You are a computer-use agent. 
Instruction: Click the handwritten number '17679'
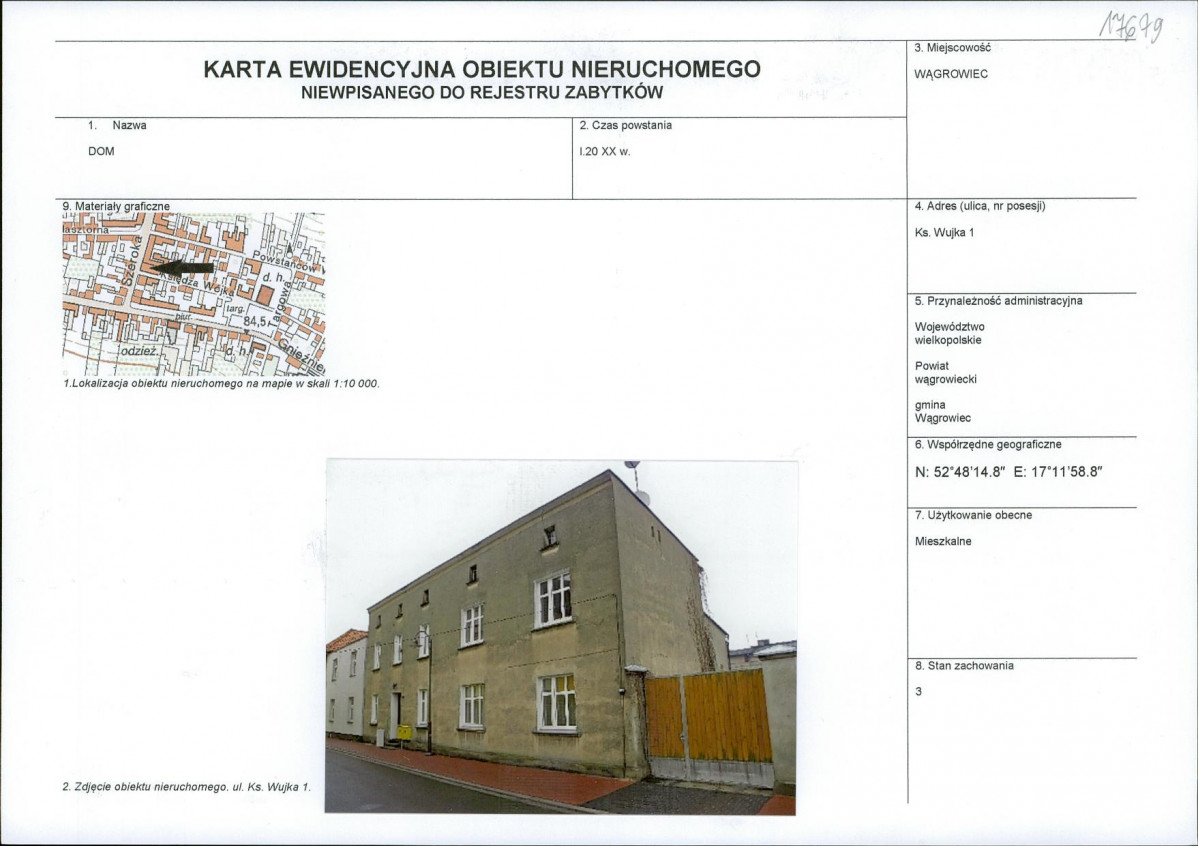coord(1132,28)
